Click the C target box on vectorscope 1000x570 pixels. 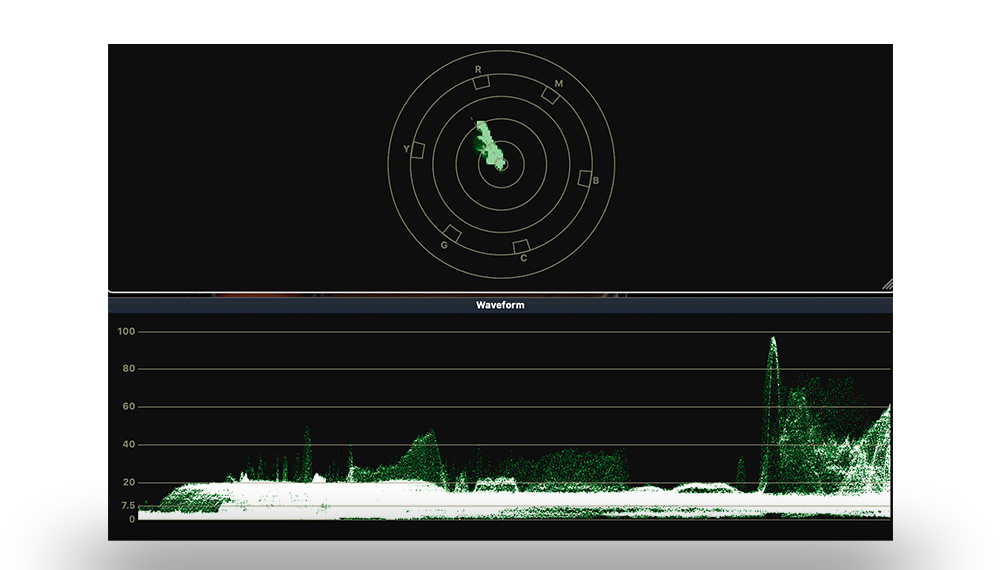coord(522,247)
